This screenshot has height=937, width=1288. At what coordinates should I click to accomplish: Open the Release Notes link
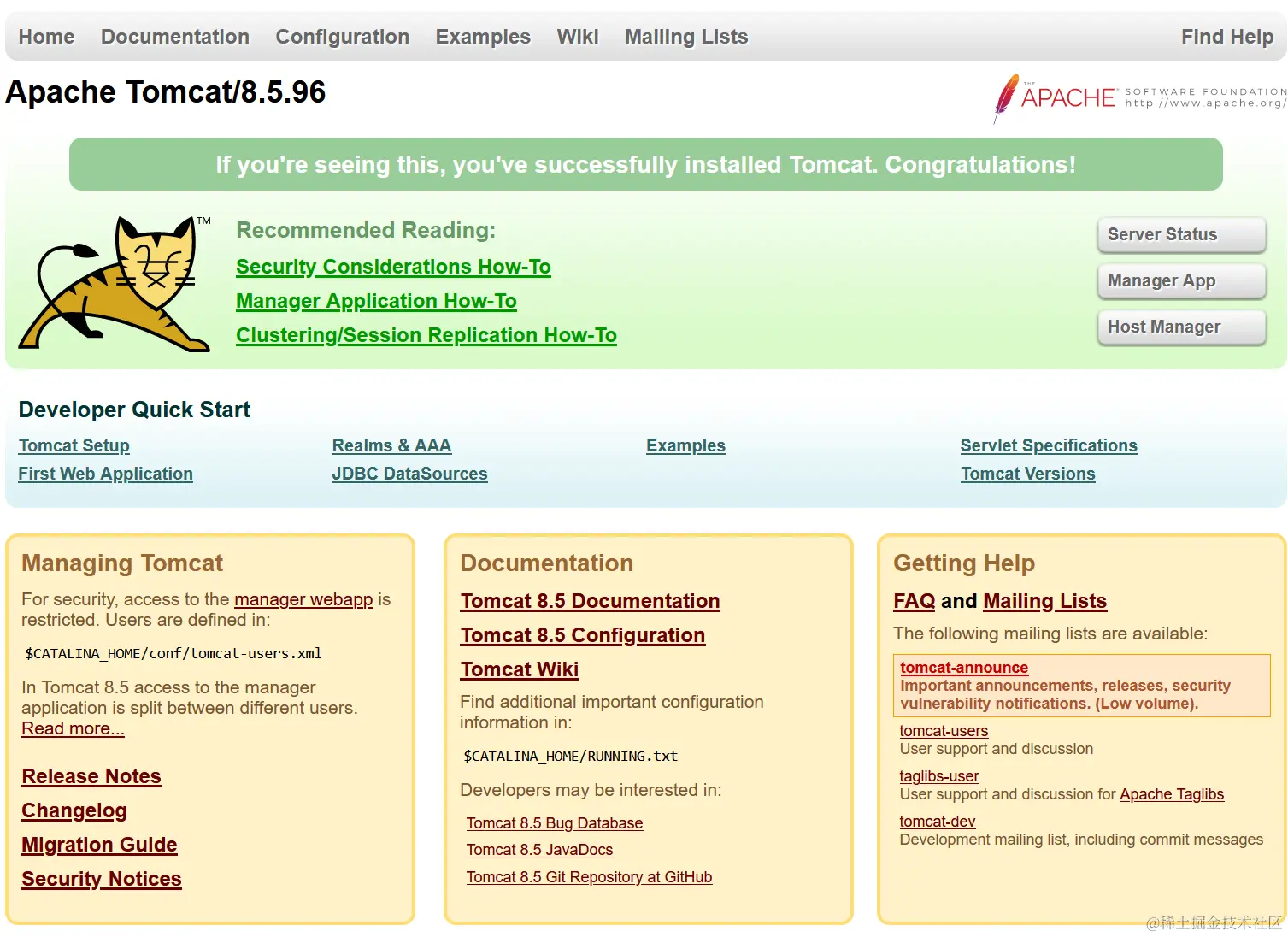pos(91,776)
